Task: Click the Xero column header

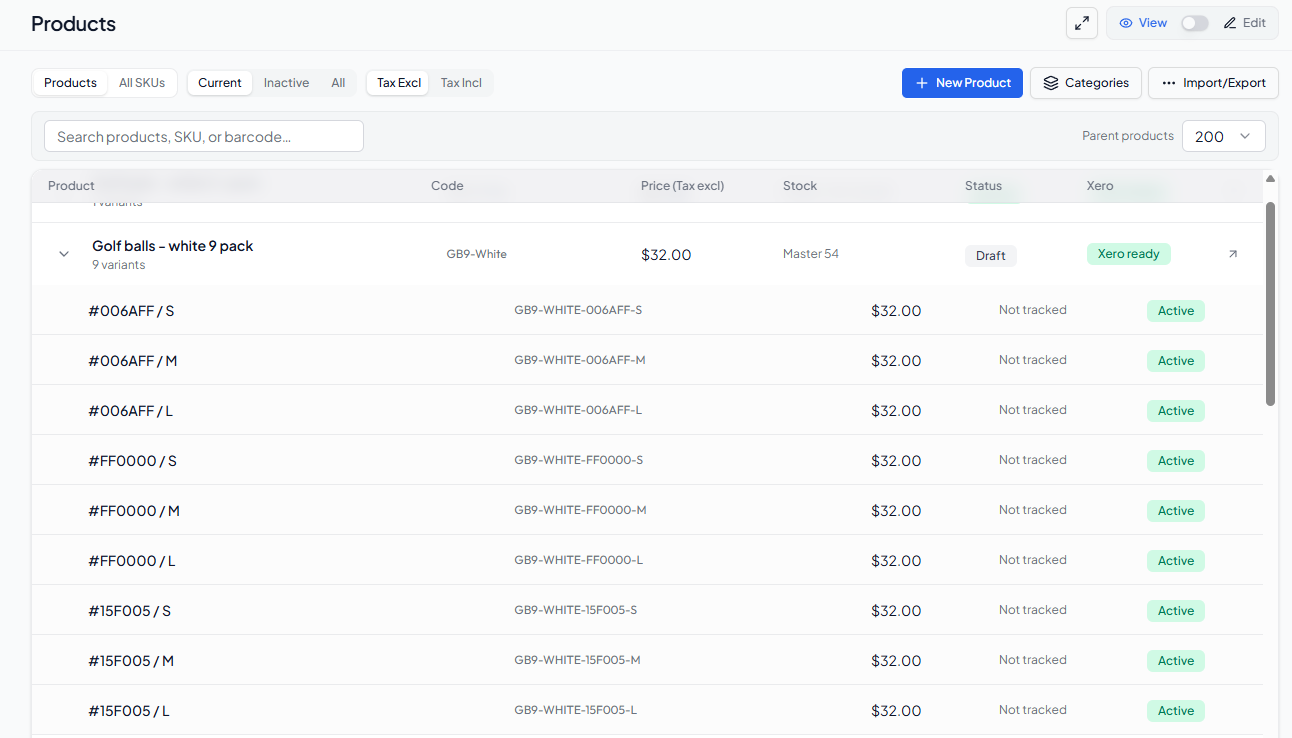Action: (1100, 186)
